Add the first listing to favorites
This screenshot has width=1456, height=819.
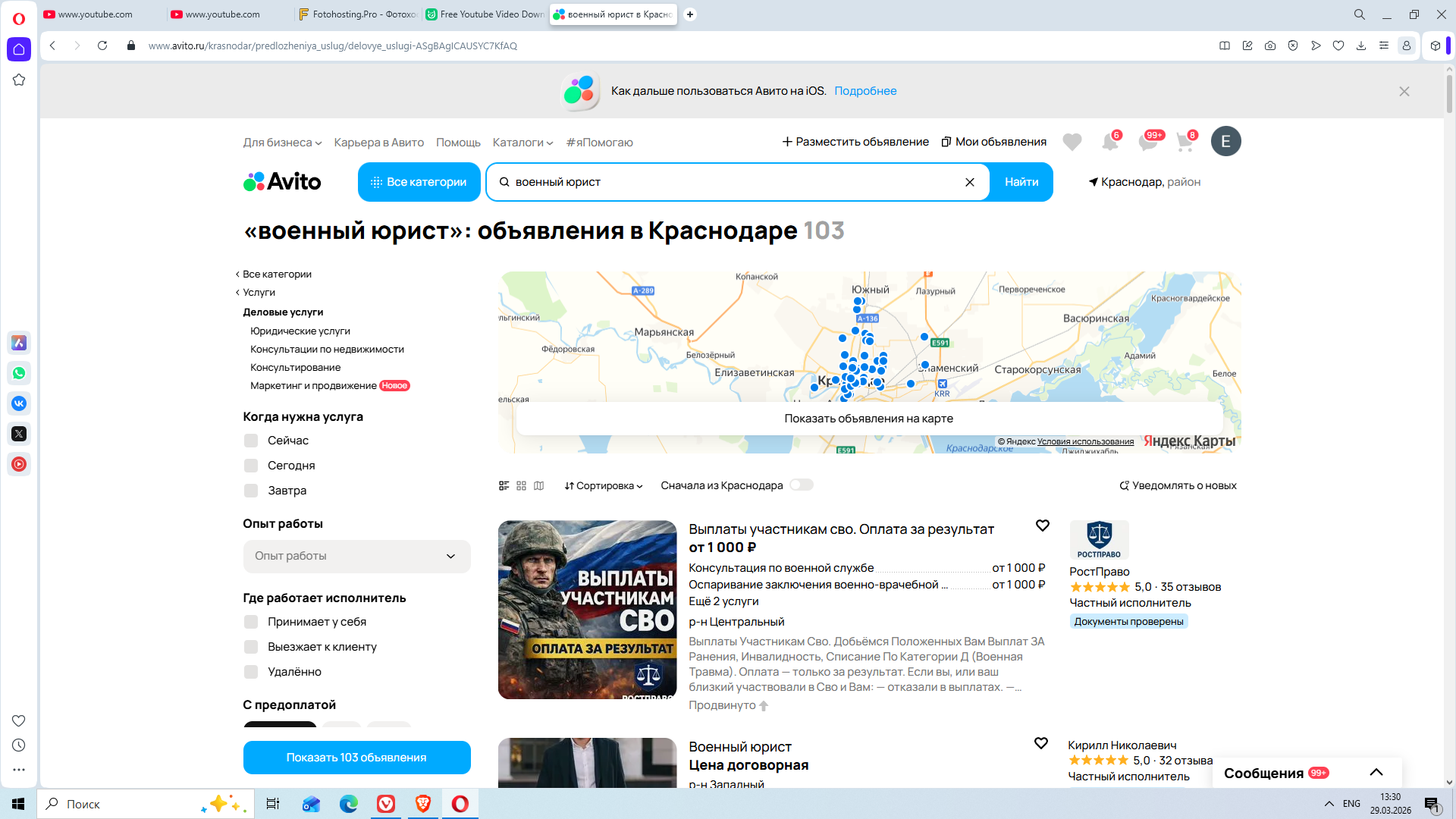1043,526
